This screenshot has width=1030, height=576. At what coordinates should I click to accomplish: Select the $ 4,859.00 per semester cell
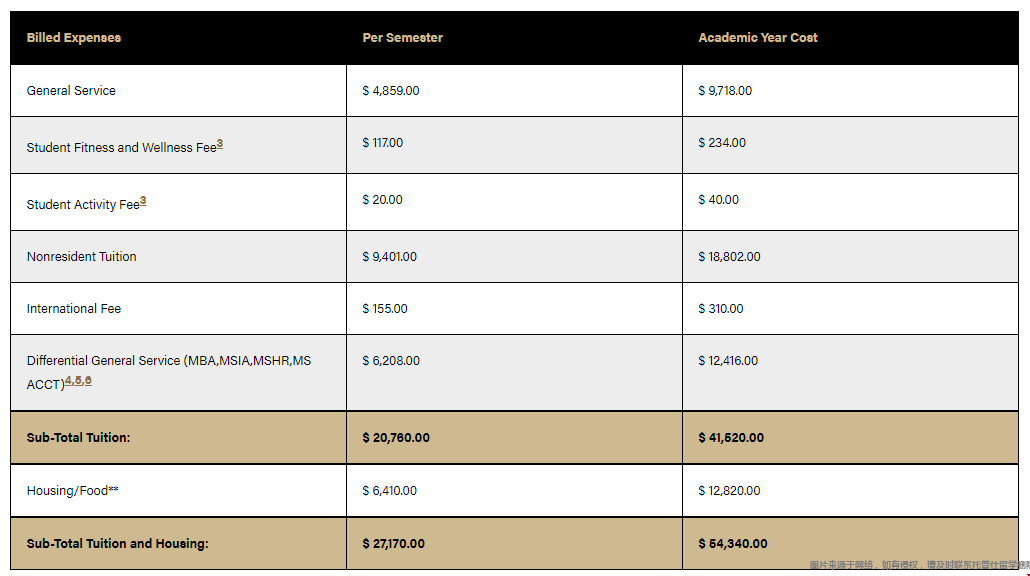click(391, 91)
